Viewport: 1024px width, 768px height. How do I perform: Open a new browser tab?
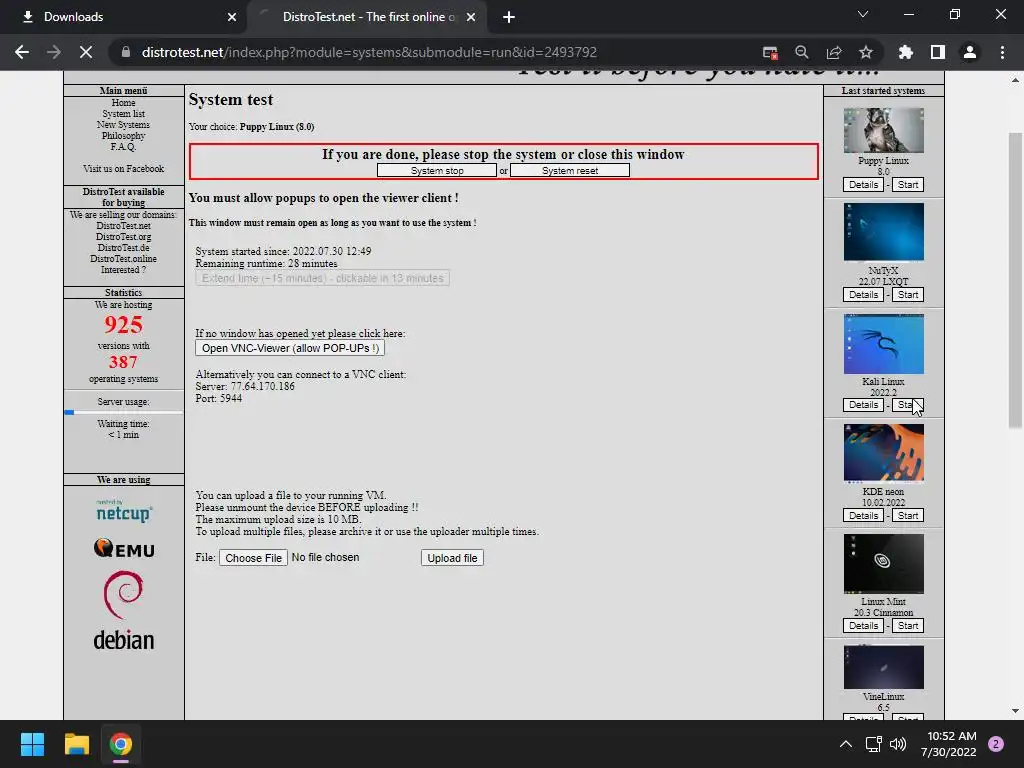click(x=509, y=17)
